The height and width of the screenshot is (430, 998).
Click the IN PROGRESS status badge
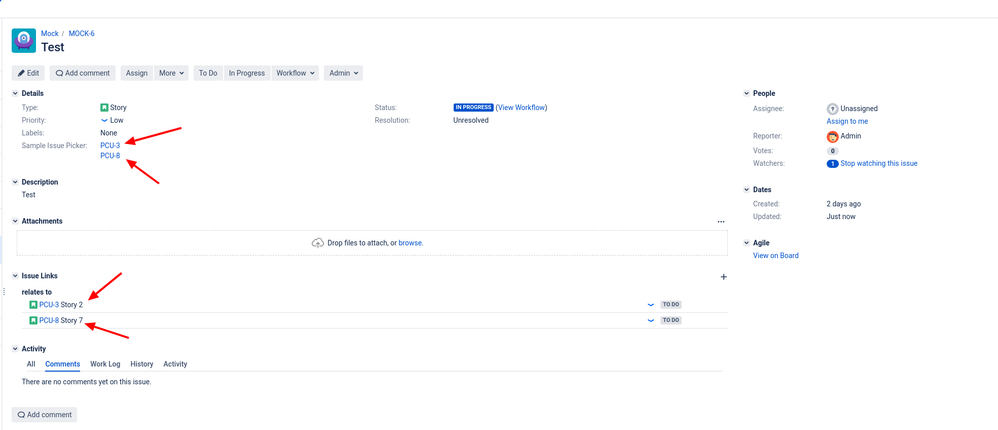click(x=474, y=108)
